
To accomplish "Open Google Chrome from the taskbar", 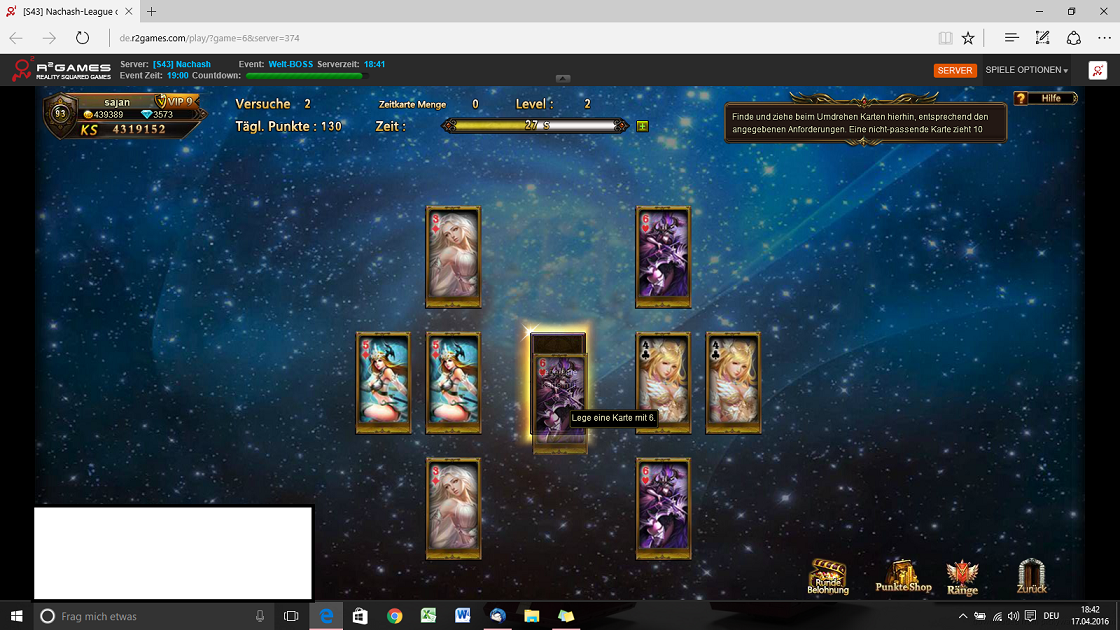I will coord(394,616).
